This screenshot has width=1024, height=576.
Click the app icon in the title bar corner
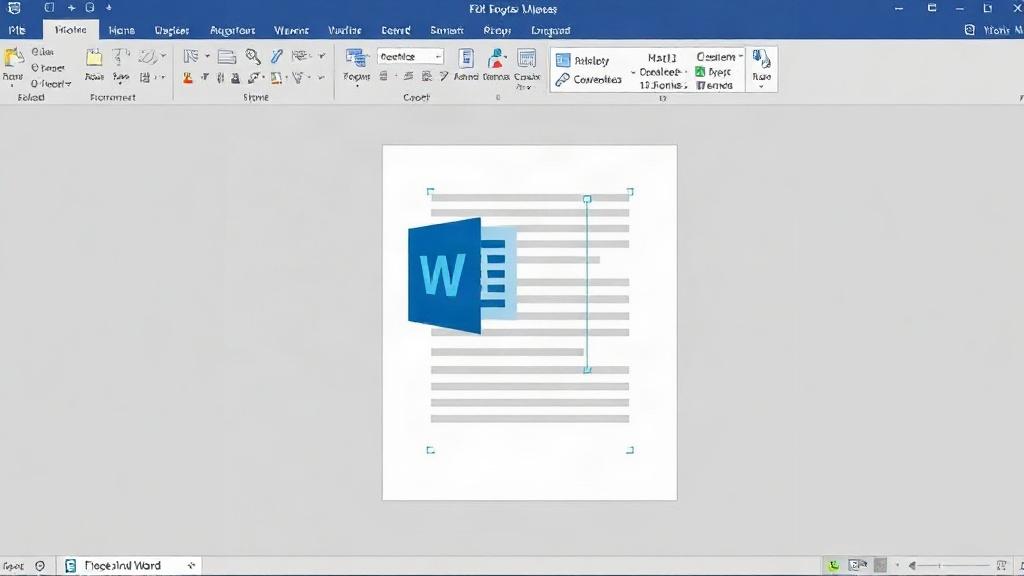(14, 8)
